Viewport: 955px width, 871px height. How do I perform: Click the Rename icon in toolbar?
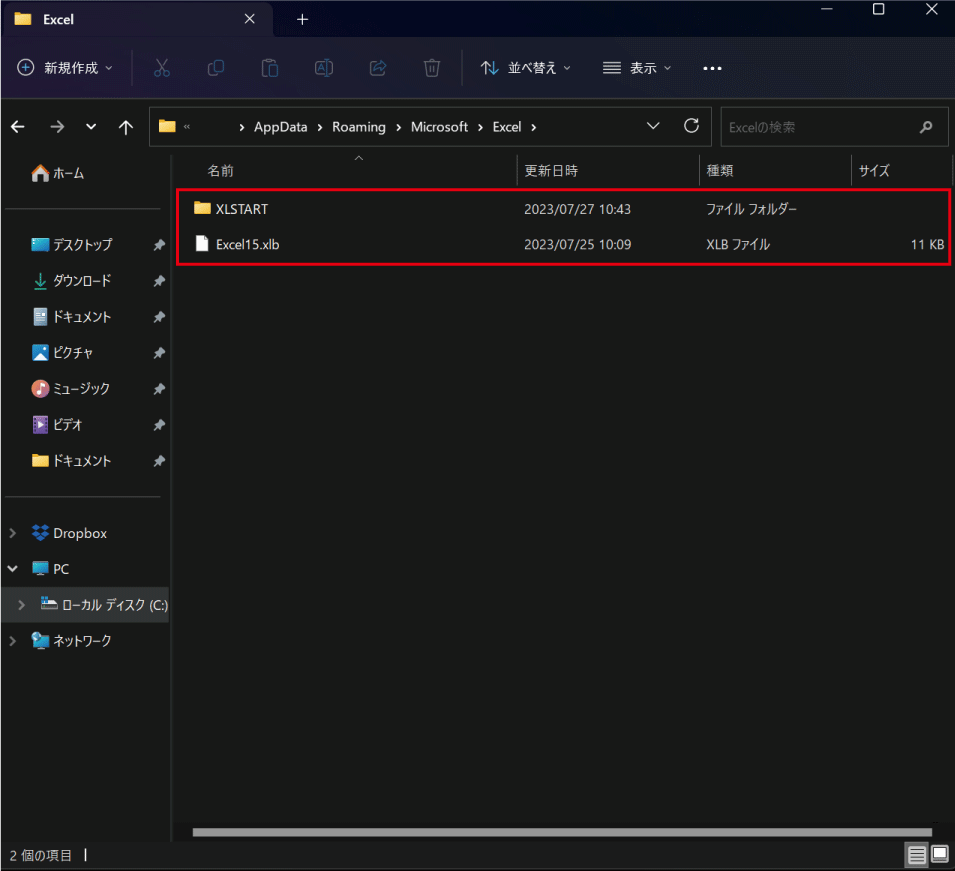(324, 68)
